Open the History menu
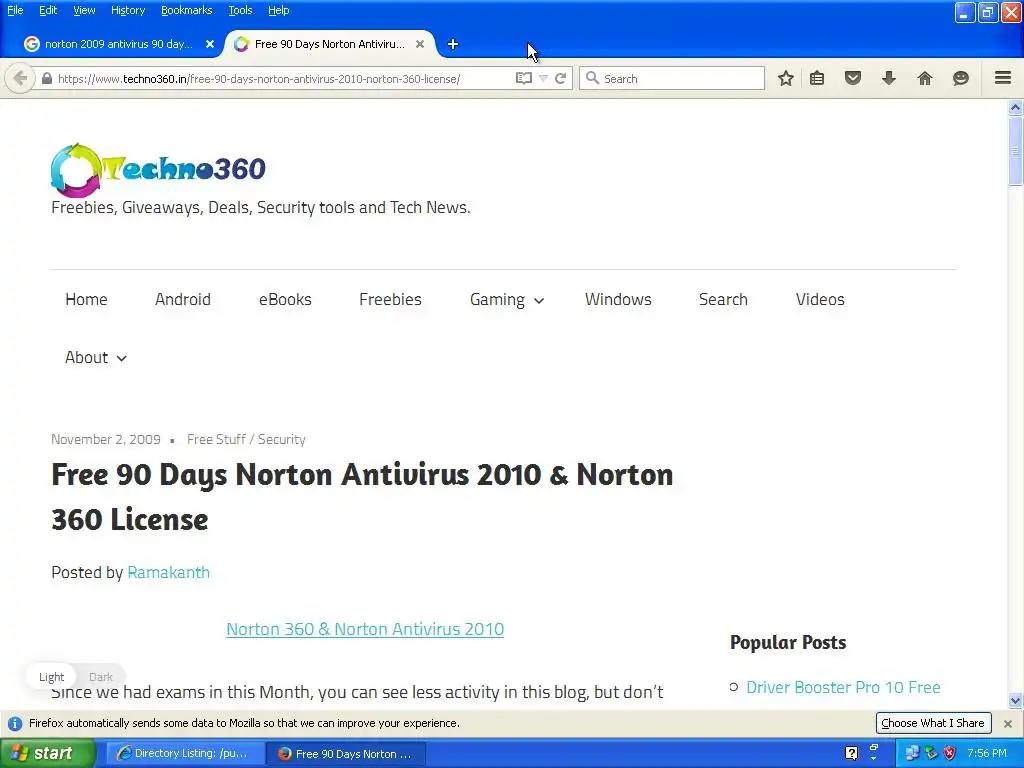The width and height of the screenshot is (1024, 768). [127, 10]
